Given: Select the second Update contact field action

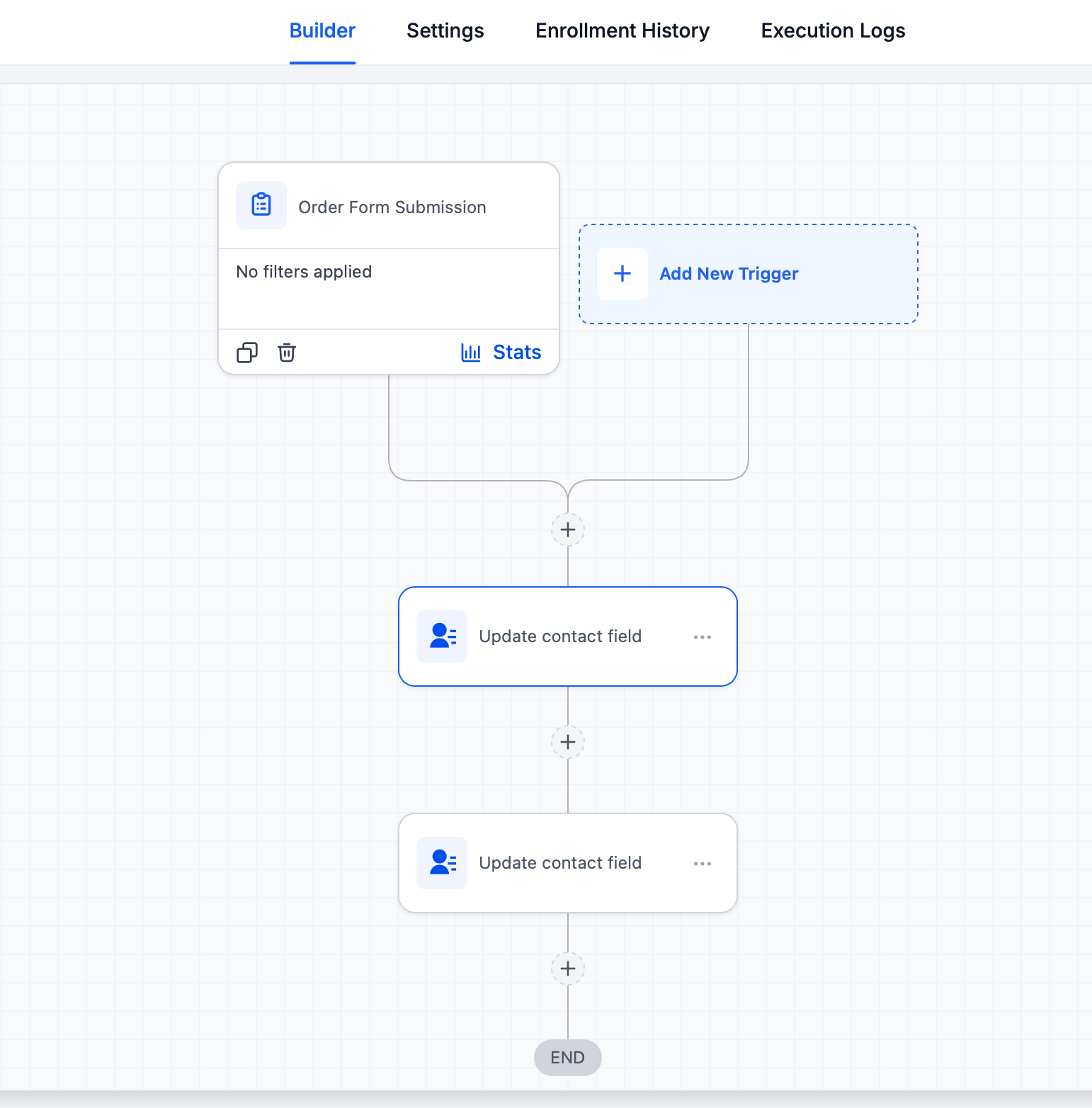Looking at the screenshot, I should [568, 863].
